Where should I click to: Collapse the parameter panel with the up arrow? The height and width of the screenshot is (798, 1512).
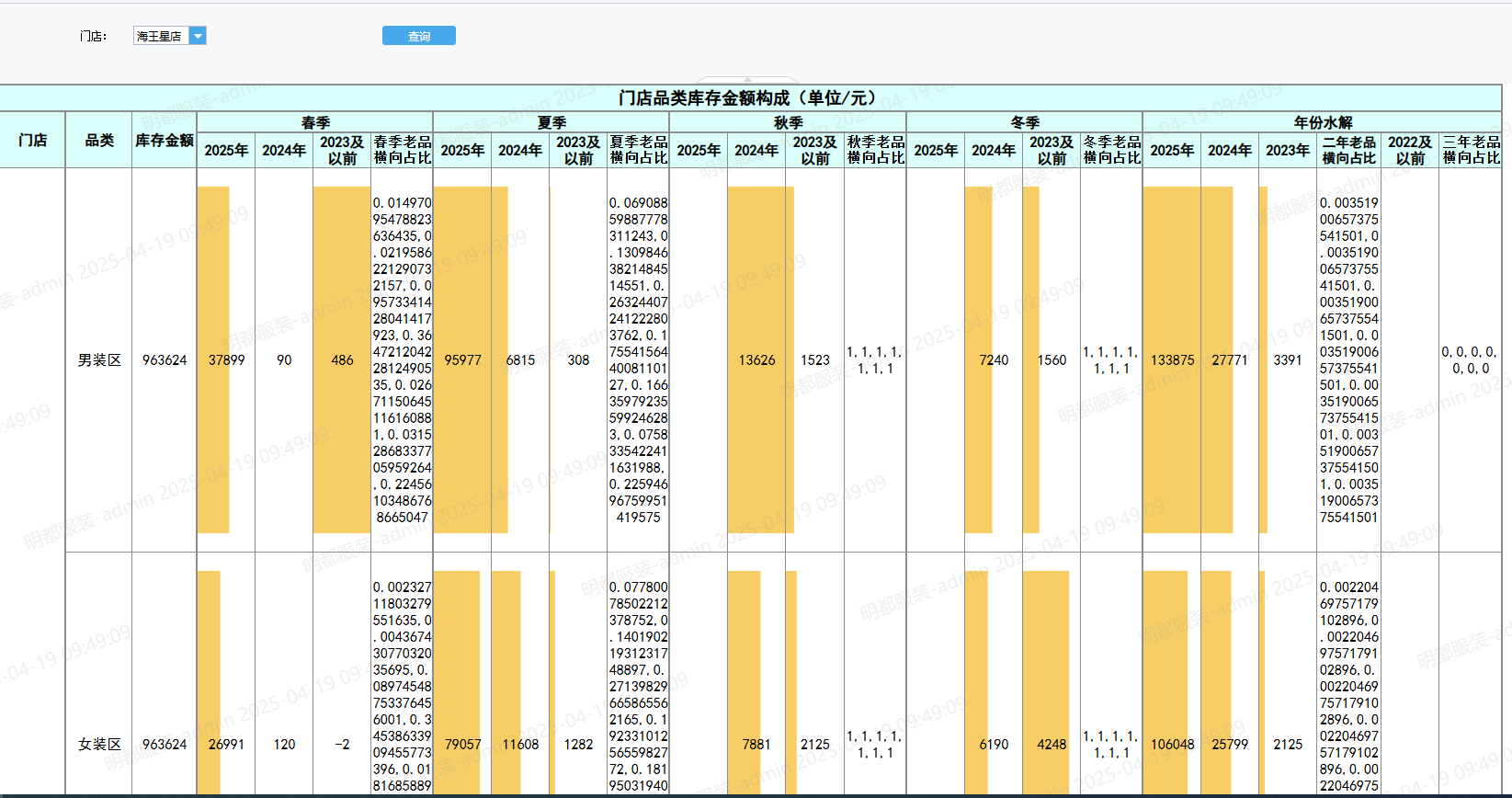pos(747,80)
